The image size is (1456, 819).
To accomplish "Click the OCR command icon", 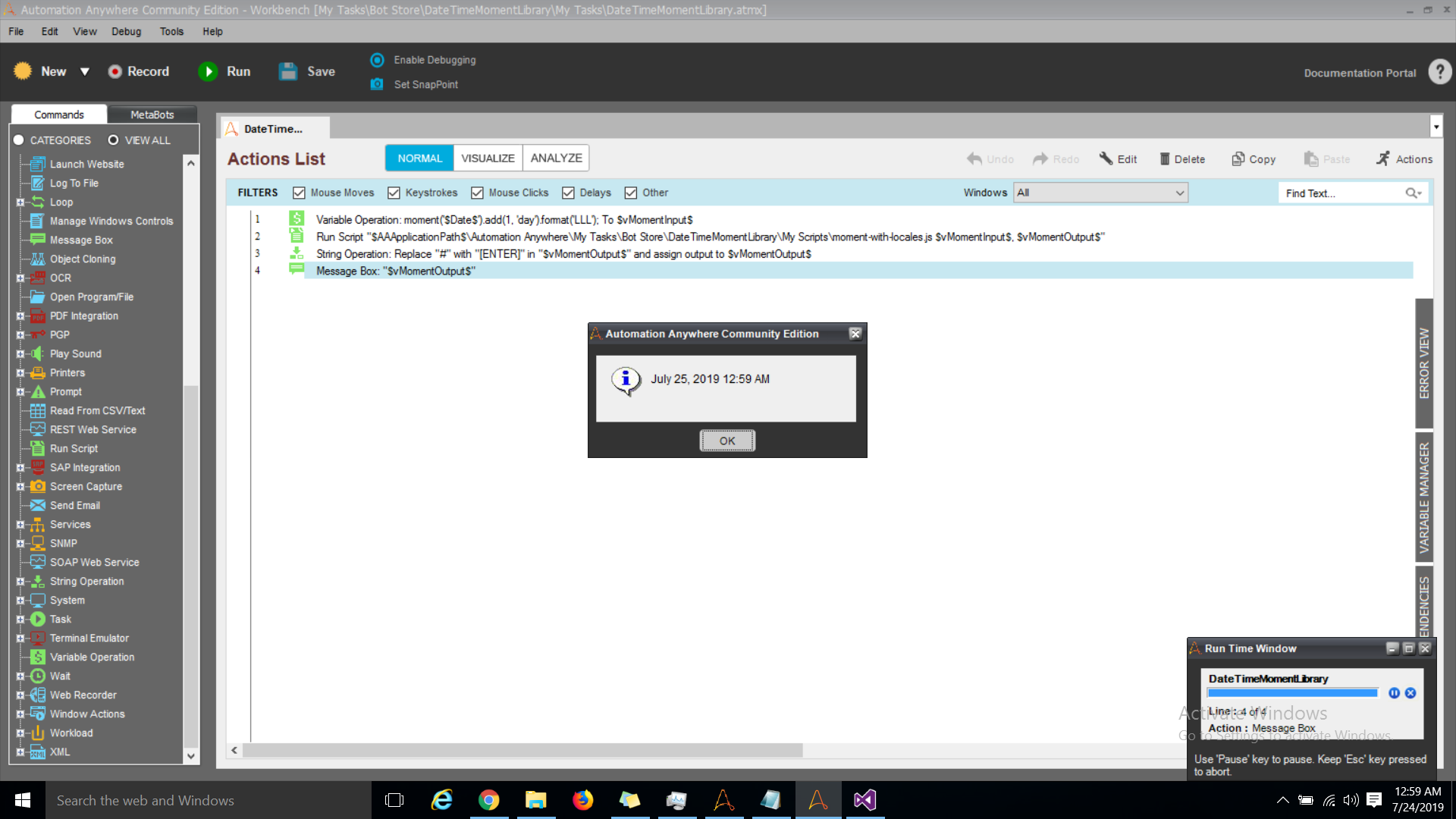I will pos(37,278).
